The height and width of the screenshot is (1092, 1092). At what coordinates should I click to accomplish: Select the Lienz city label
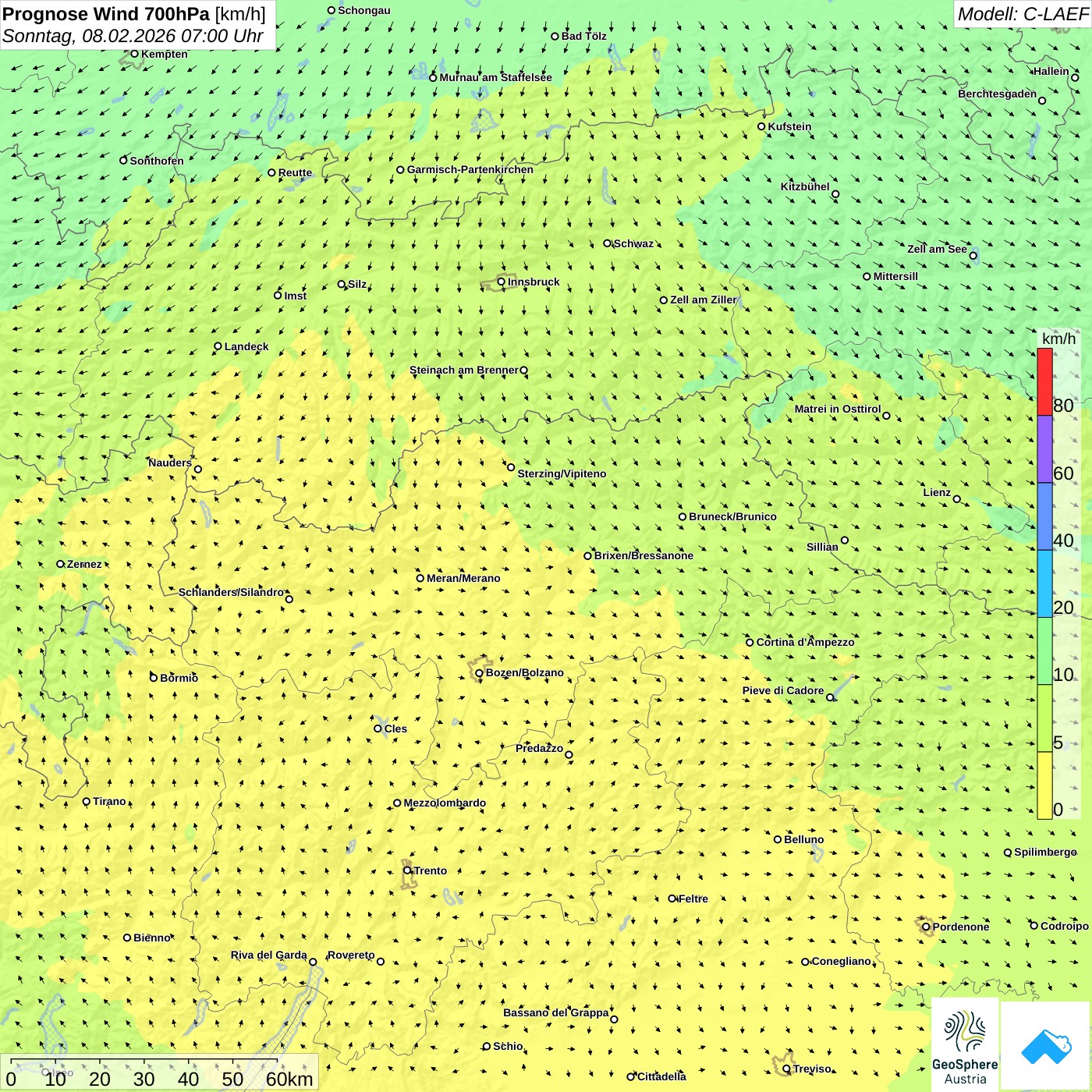[937, 492]
